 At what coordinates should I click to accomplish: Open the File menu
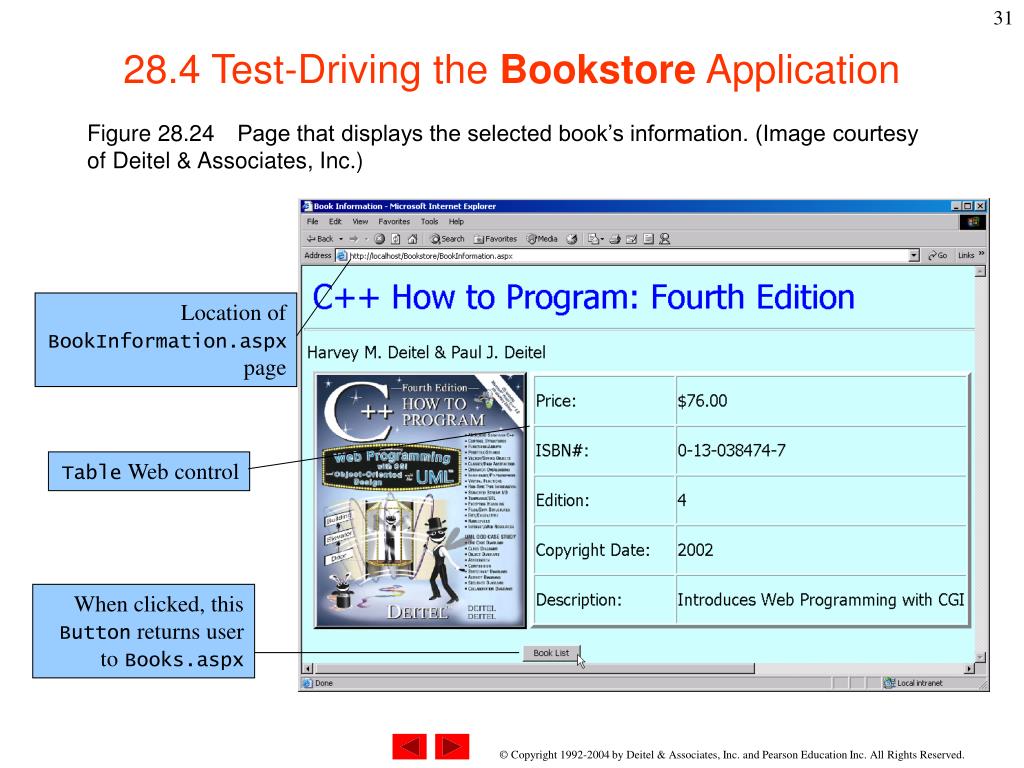(x=313, y=221)
